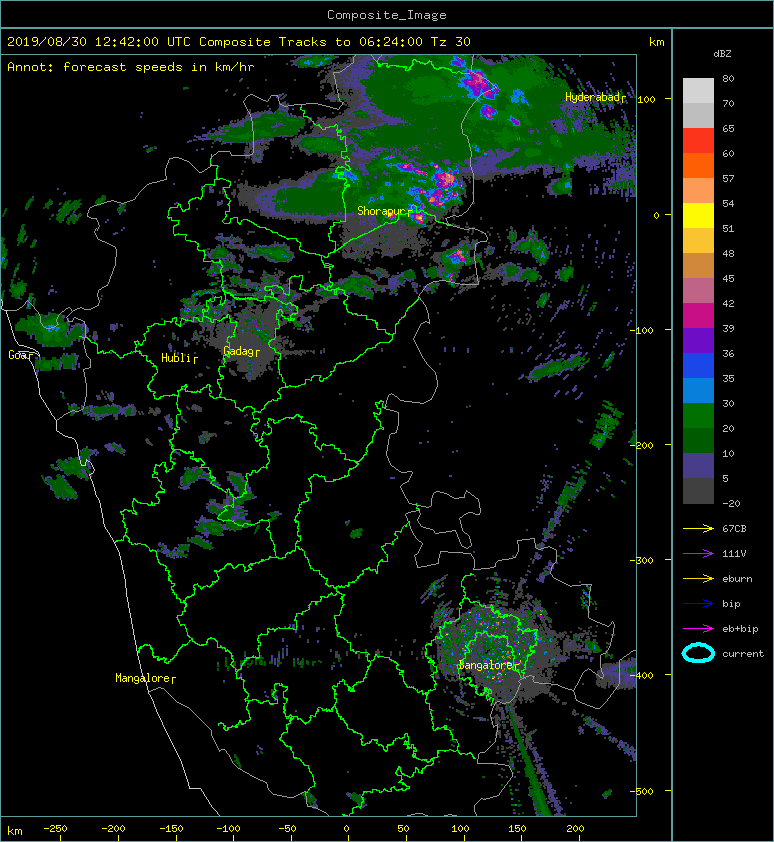Click the 'Annot: forecast speeds in km/hr' text

tap(131, 67)
